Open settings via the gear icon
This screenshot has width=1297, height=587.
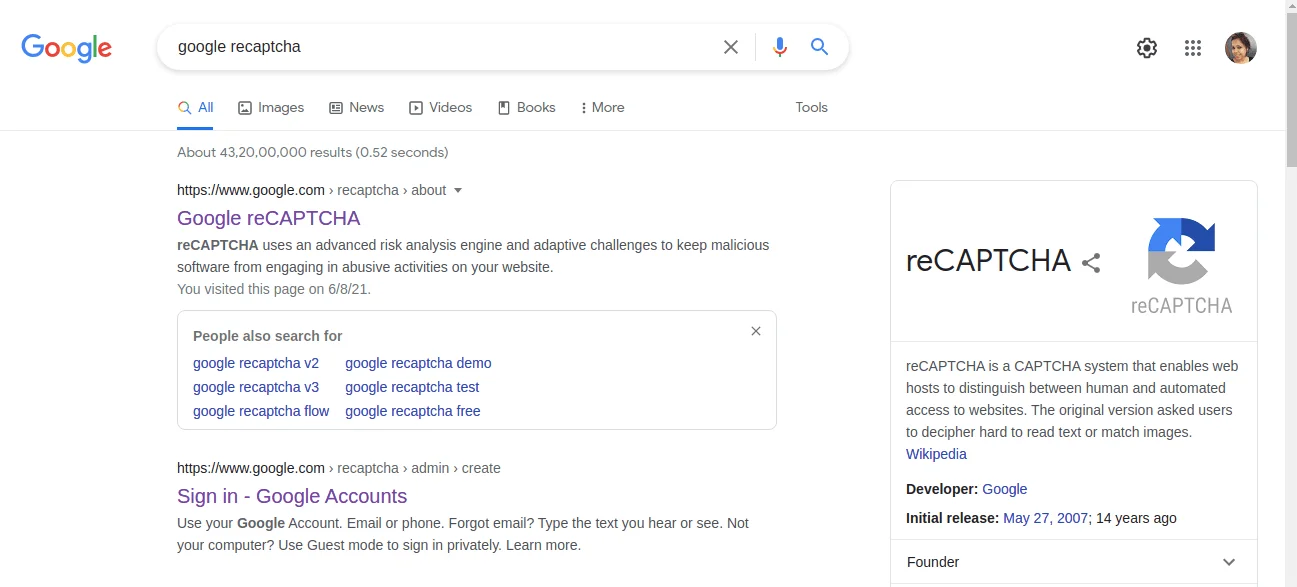(x=1147, y=48)
